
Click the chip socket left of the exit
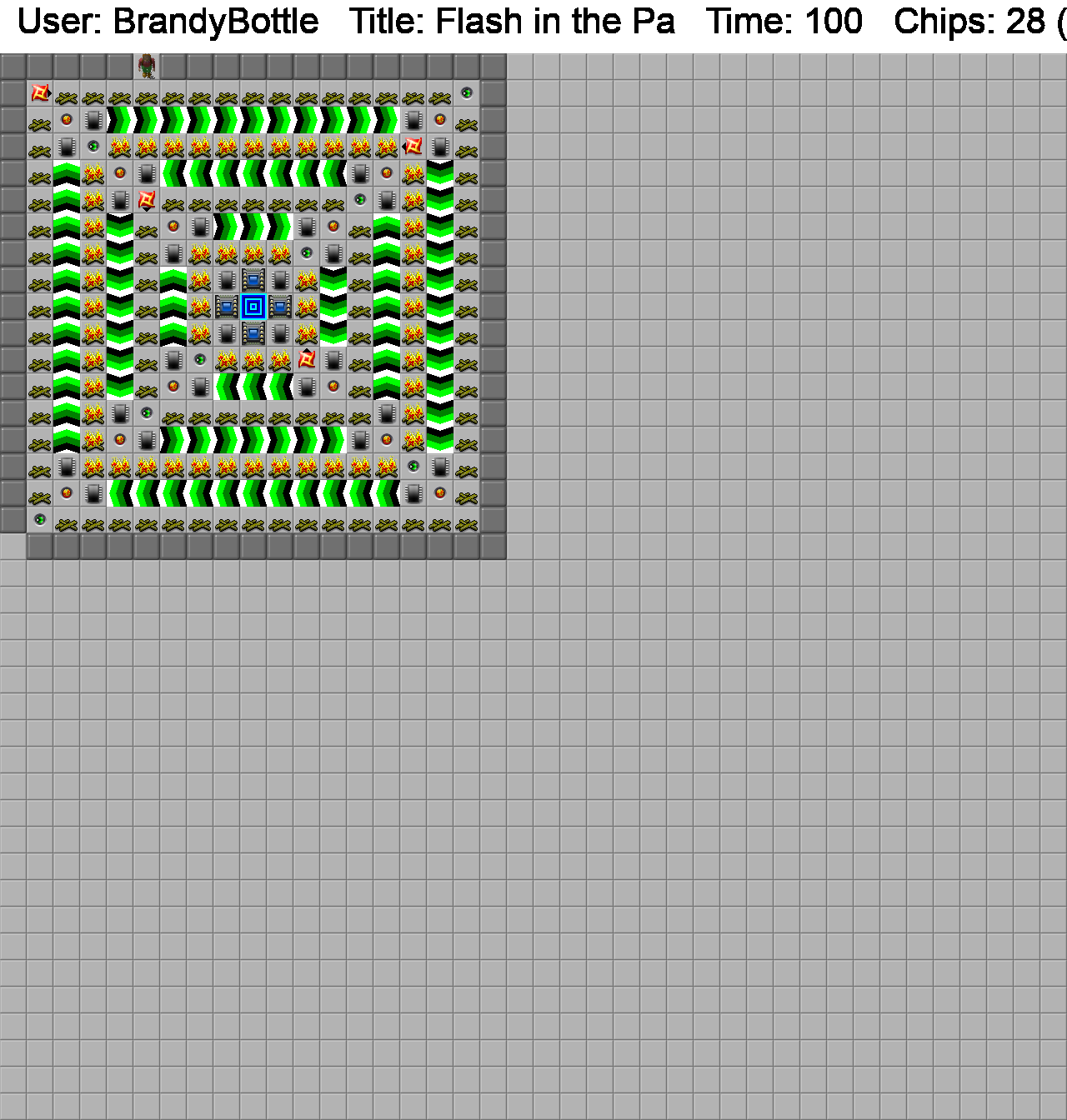click(227, 307)
